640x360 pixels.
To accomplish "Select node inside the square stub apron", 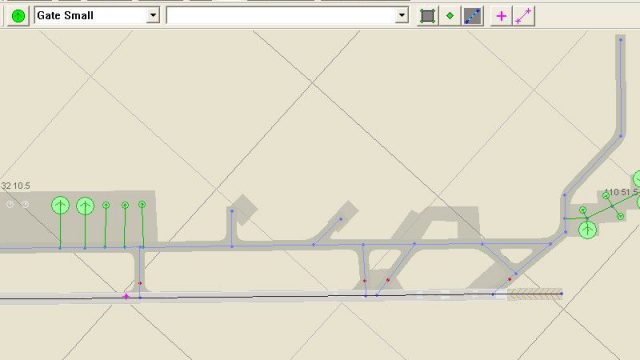I will pyautogui.click(x=232, y=211).
